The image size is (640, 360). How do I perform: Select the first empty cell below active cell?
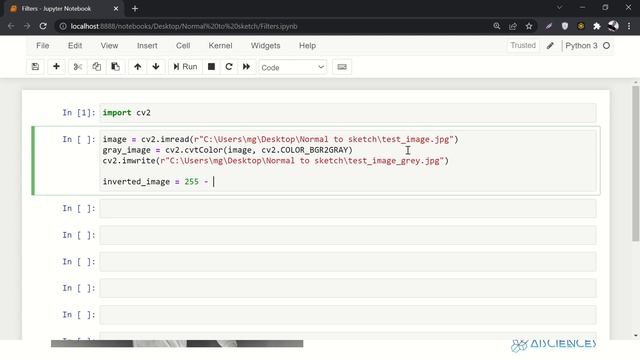[348, 209]
